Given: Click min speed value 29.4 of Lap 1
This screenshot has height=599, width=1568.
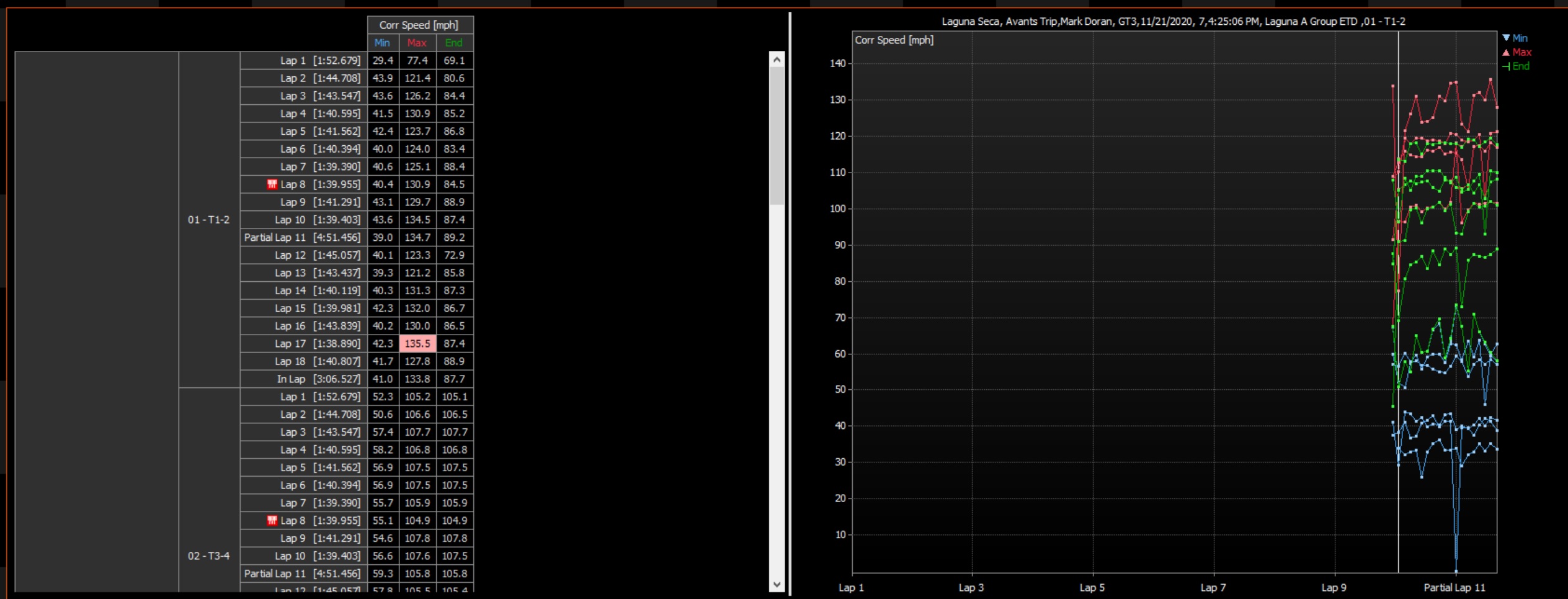Looking at the screenshot, I should tap(383, 61).
